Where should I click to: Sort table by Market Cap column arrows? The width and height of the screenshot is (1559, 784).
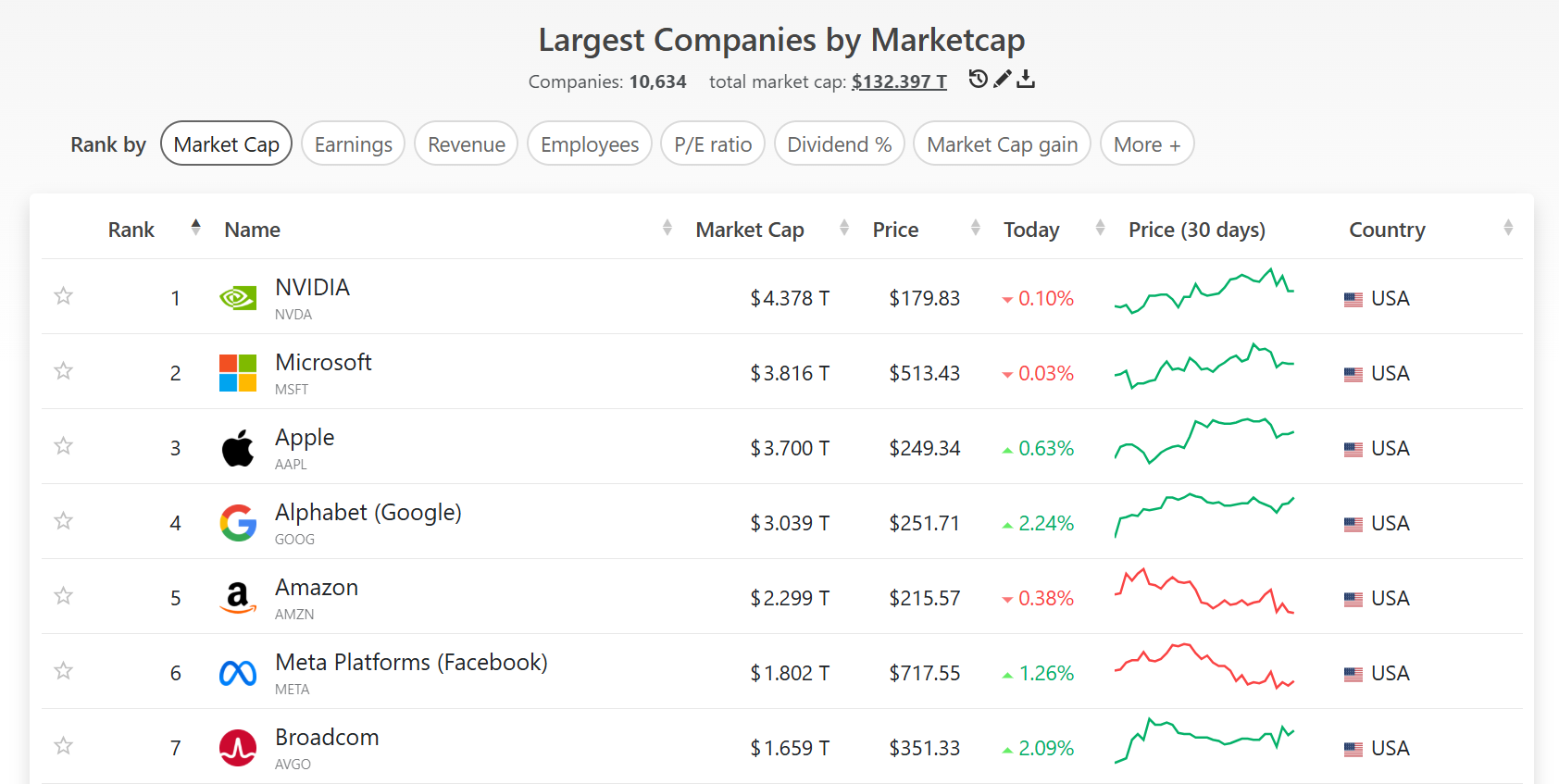click(x=843, y=228)
